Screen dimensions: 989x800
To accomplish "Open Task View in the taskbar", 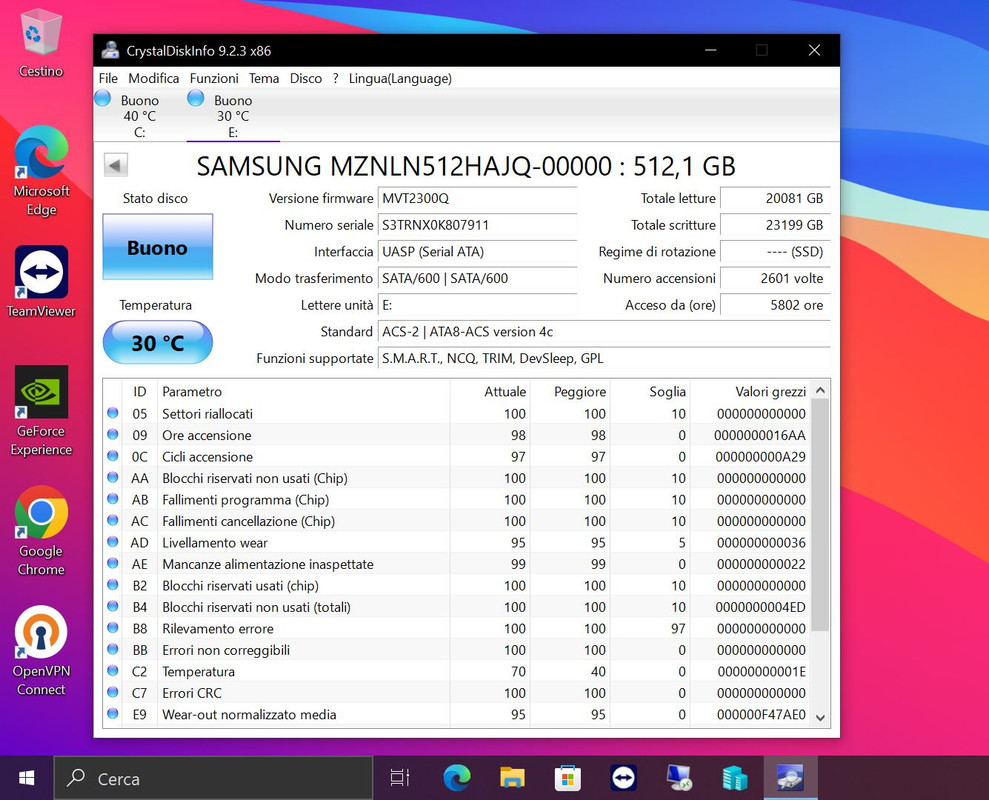I will coord(400,778).
